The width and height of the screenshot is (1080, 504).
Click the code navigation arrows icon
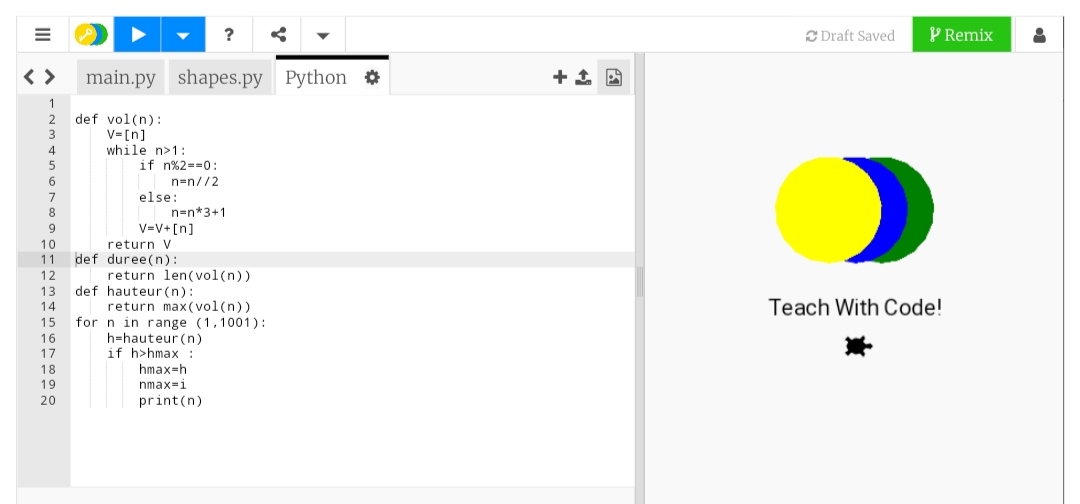(x=39, y=77)
